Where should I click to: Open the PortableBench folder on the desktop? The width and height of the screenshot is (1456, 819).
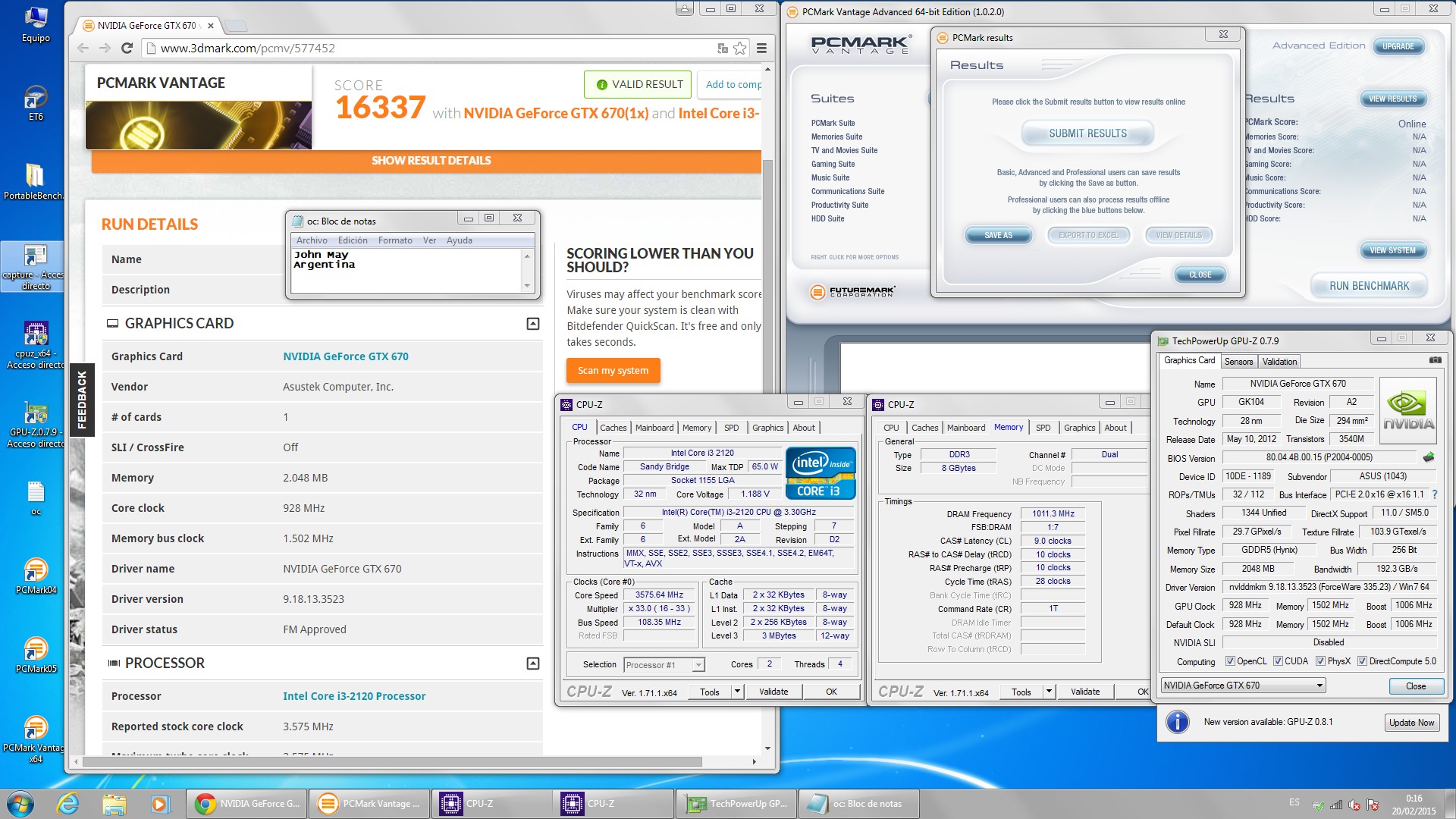[34, 182]
